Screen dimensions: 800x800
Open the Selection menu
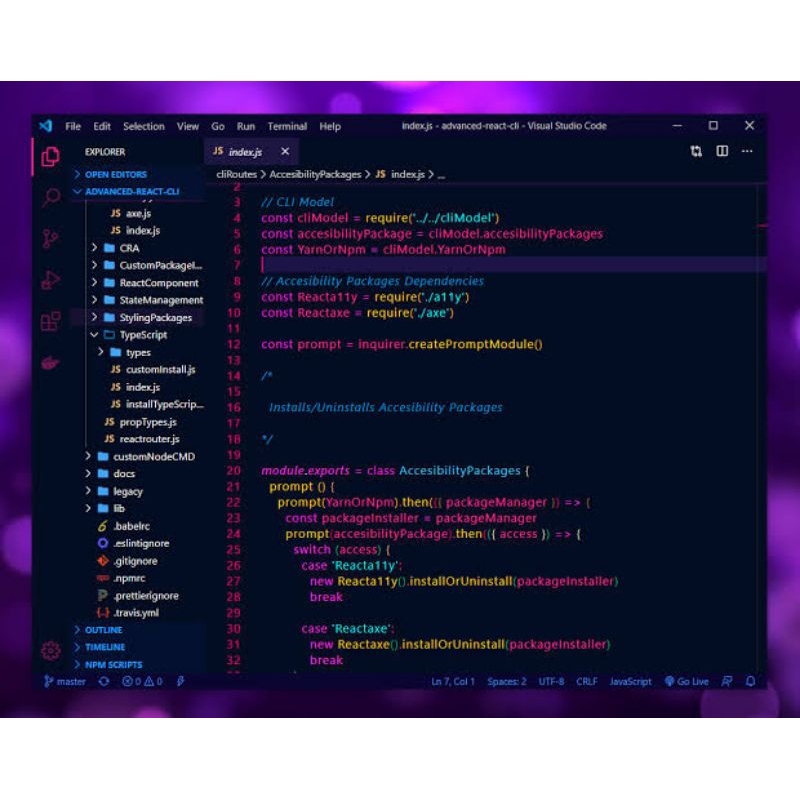click(143, 127)
